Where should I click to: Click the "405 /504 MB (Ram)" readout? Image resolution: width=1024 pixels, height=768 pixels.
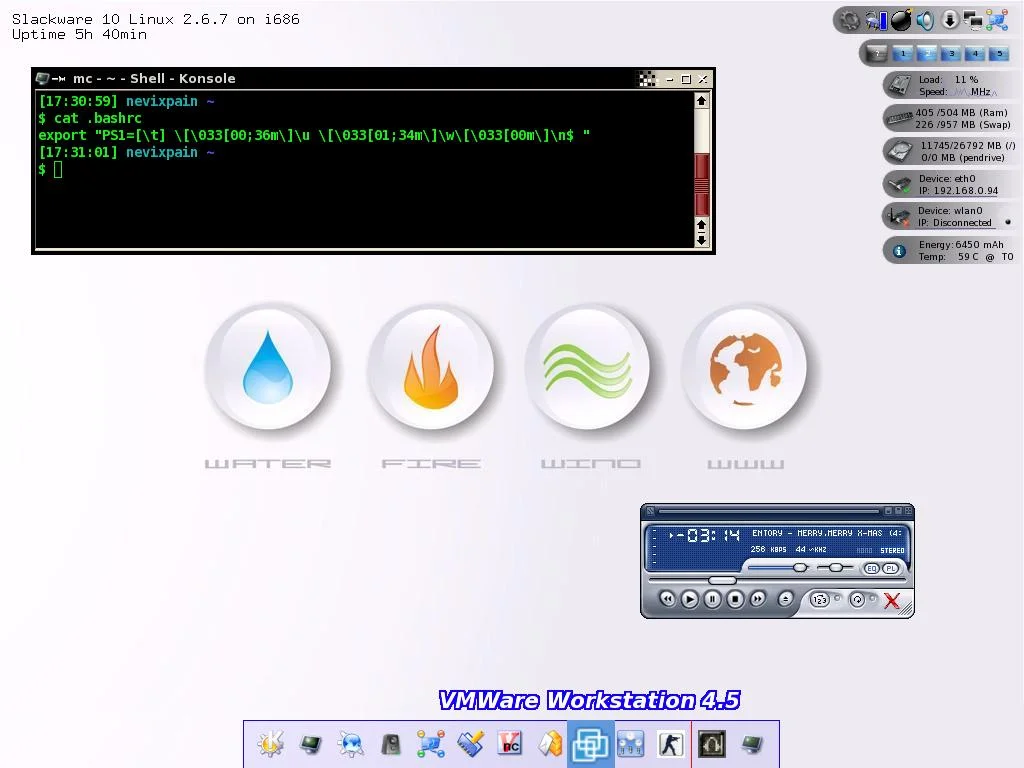[962, 112]
